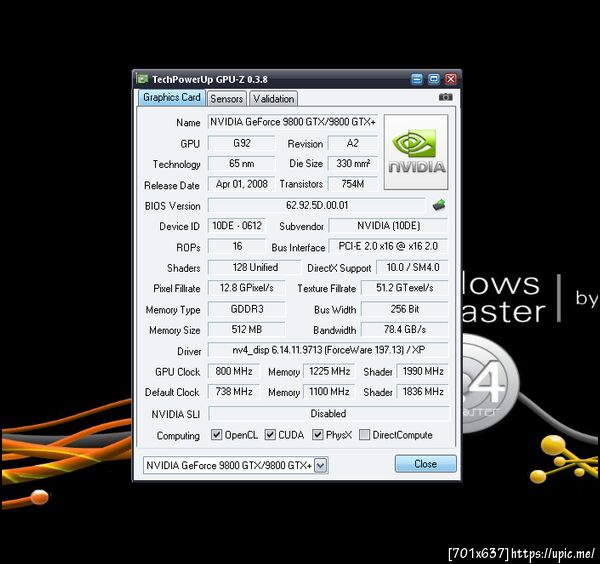This screenshot has width=600, height=564.
Task: Click the Driver field nv4_disp ForceWare 197.13
Action: [x=328, y=350]
